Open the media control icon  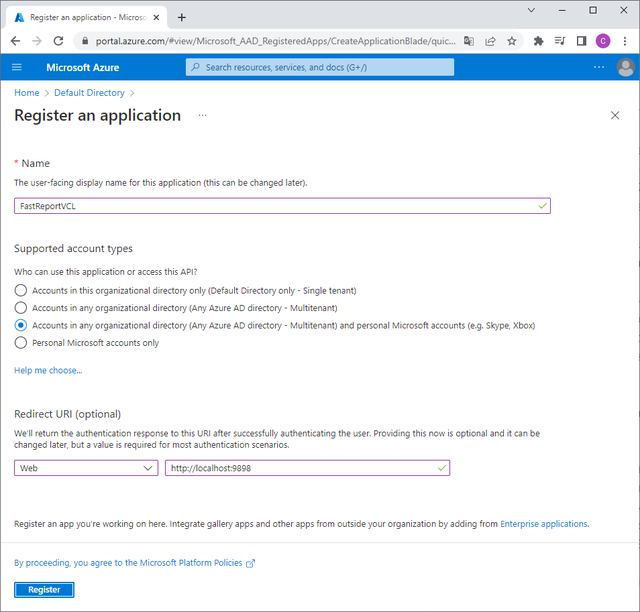(560, 41)
